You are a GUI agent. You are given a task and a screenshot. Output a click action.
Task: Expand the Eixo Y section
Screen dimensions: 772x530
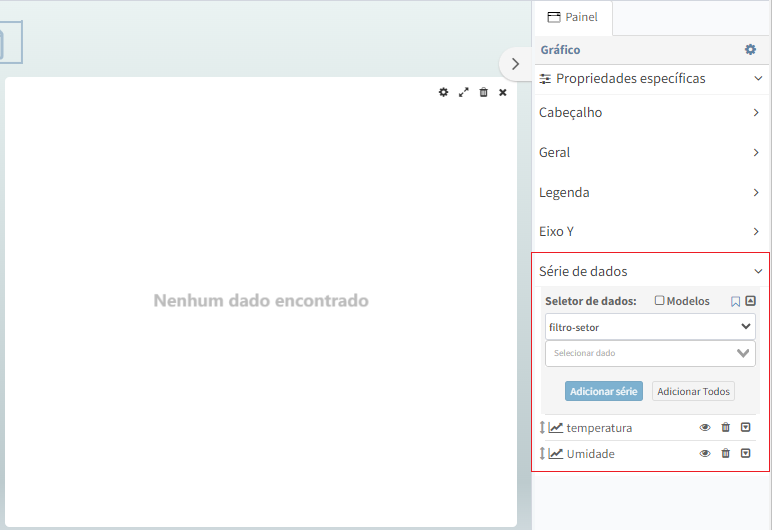point(651,232)
